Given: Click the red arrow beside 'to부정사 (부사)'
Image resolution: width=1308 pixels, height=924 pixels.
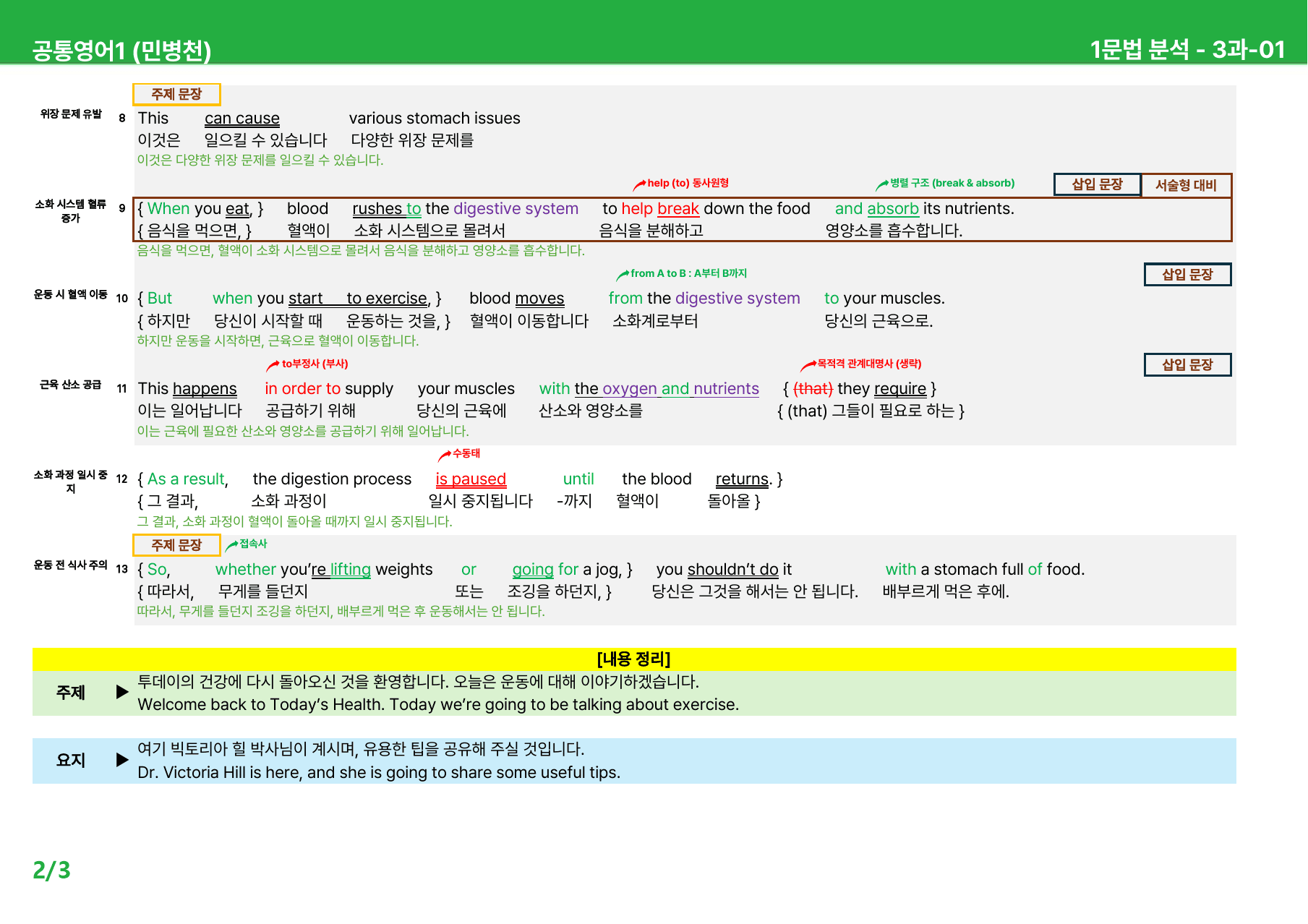Looking at the screenshot, I should 273,366.
